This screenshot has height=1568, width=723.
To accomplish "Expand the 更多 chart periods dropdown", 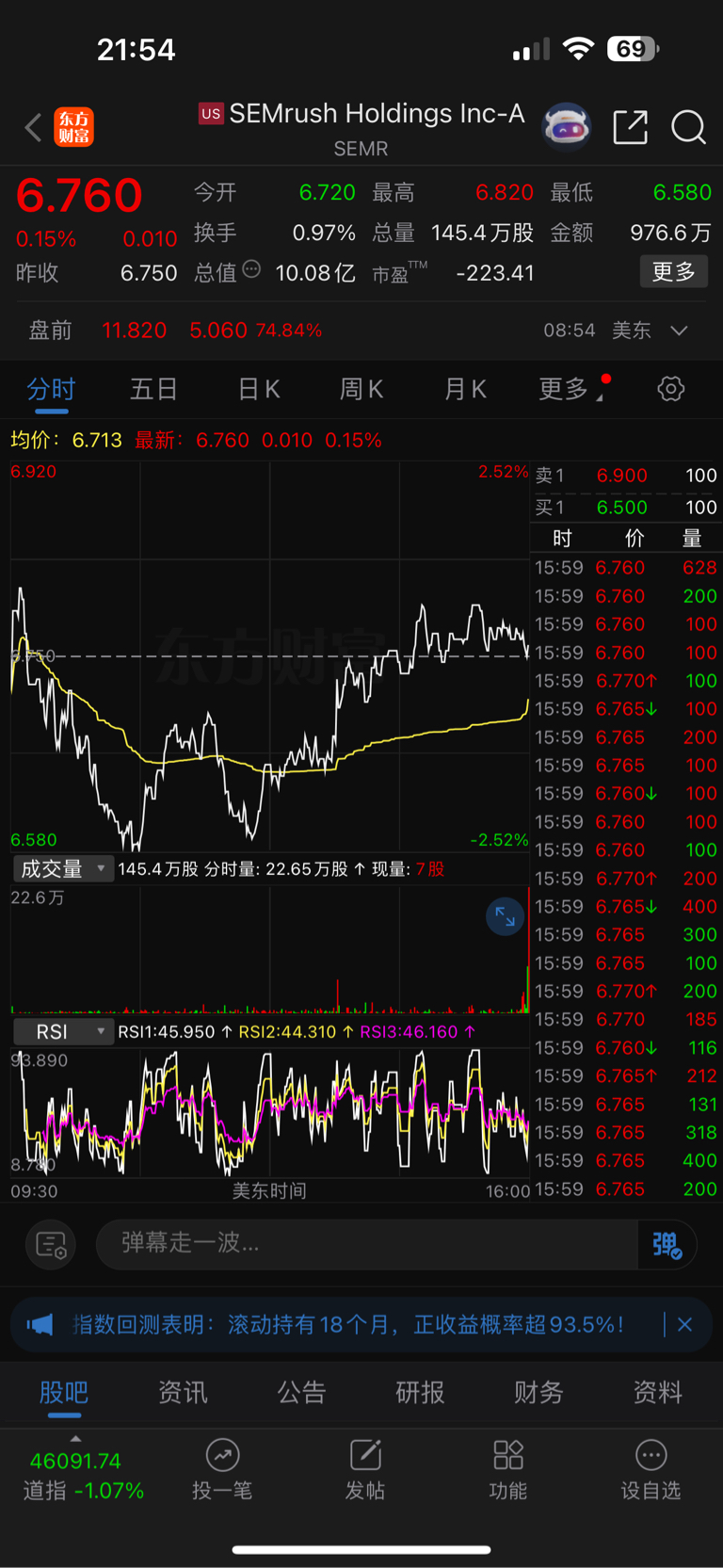I will [x=570, y=389].
